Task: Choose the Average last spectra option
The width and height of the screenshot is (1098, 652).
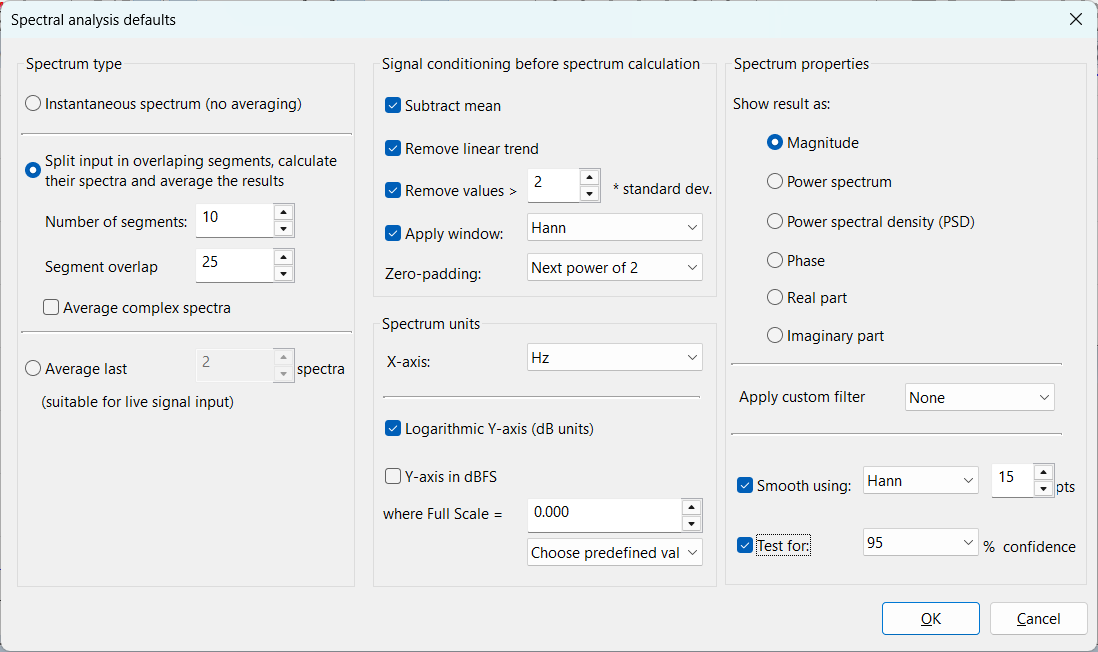Action: pyautogui.click(x=34, y=369)
